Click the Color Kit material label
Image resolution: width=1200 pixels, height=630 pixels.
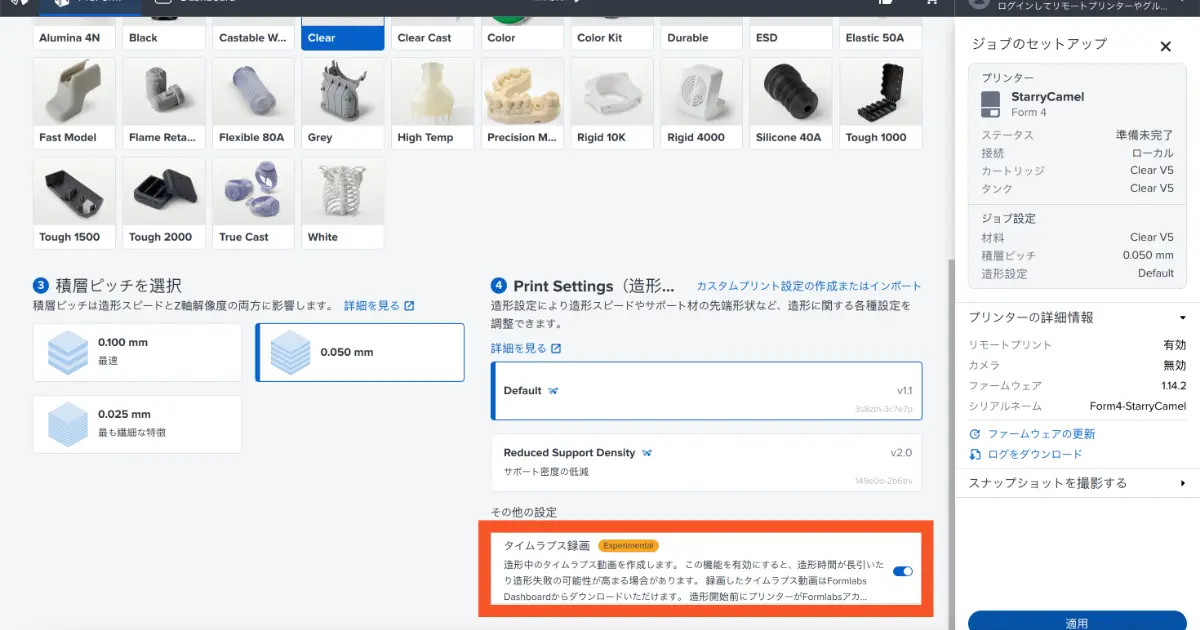pyautogui.click(x=600, y=38)
